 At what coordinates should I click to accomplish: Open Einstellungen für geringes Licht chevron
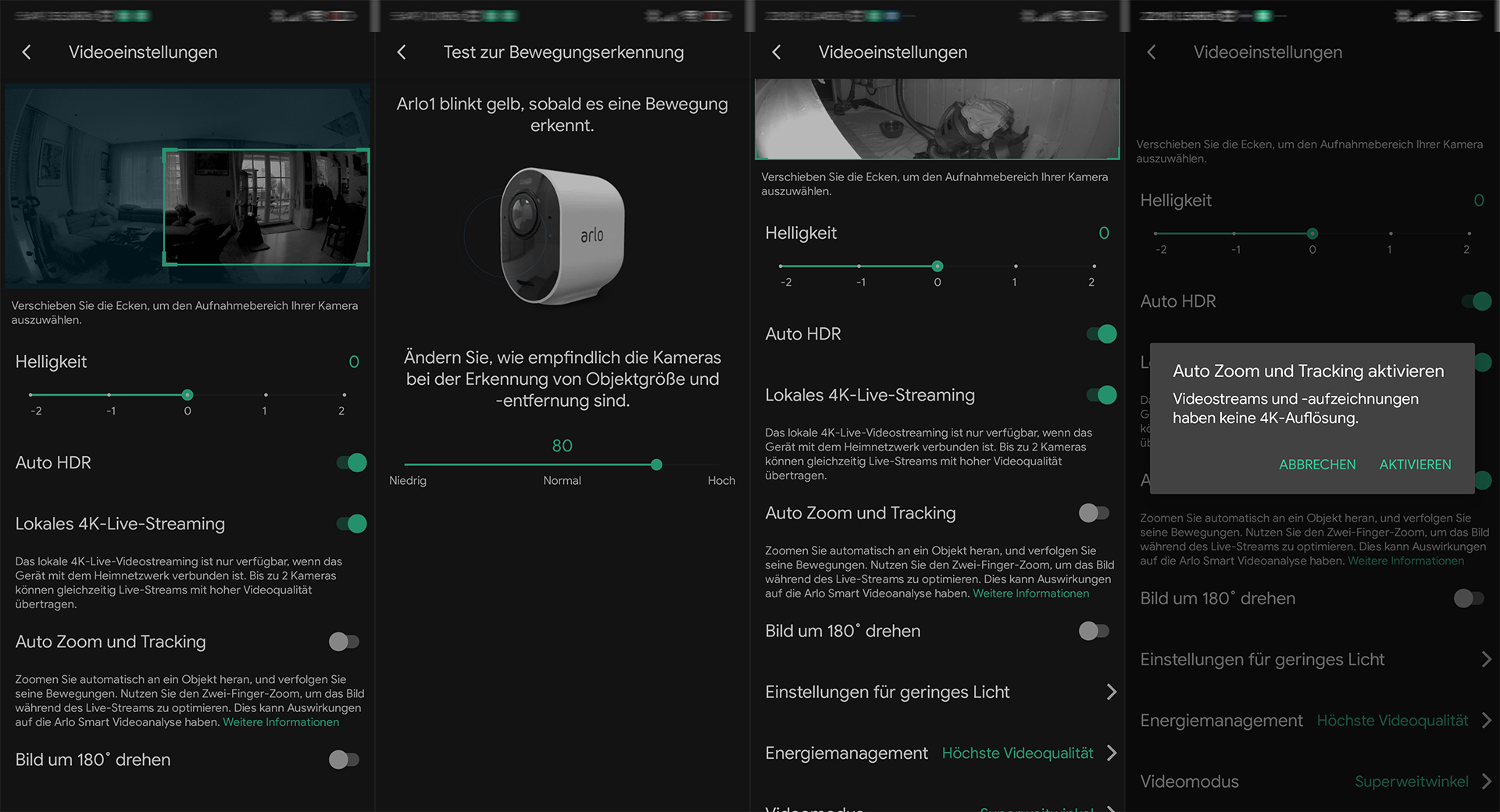tap(1111, 692)
